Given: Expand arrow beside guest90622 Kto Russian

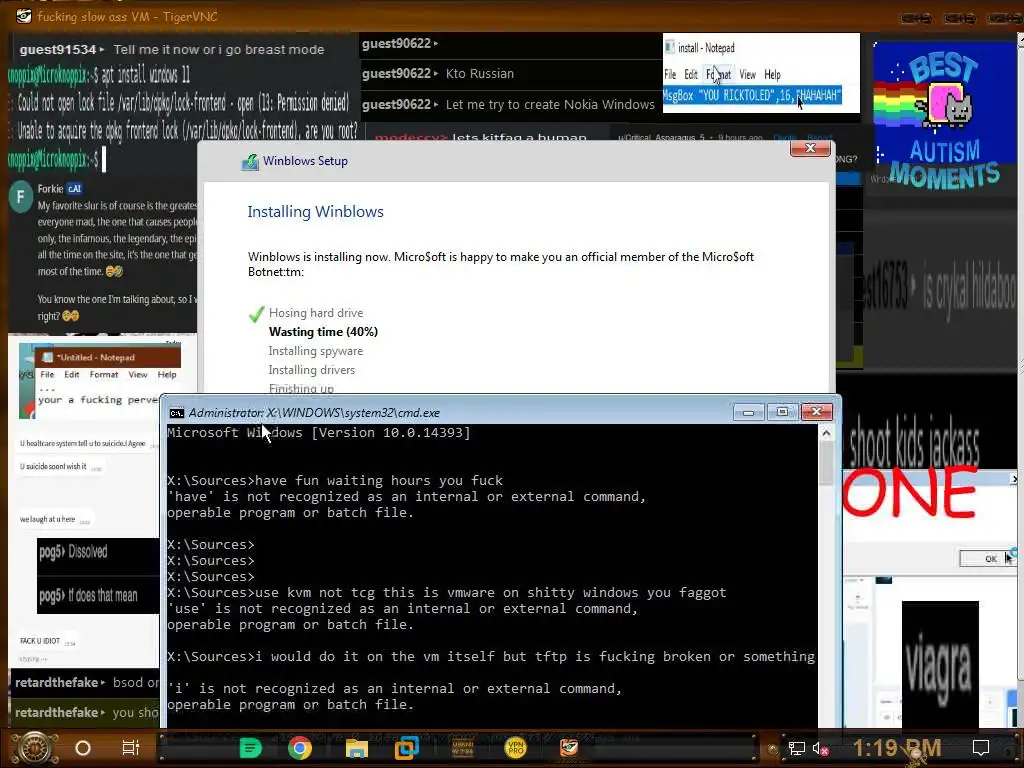Looking at the screenshot, I should pyautogui.click(x=436, y=73).
